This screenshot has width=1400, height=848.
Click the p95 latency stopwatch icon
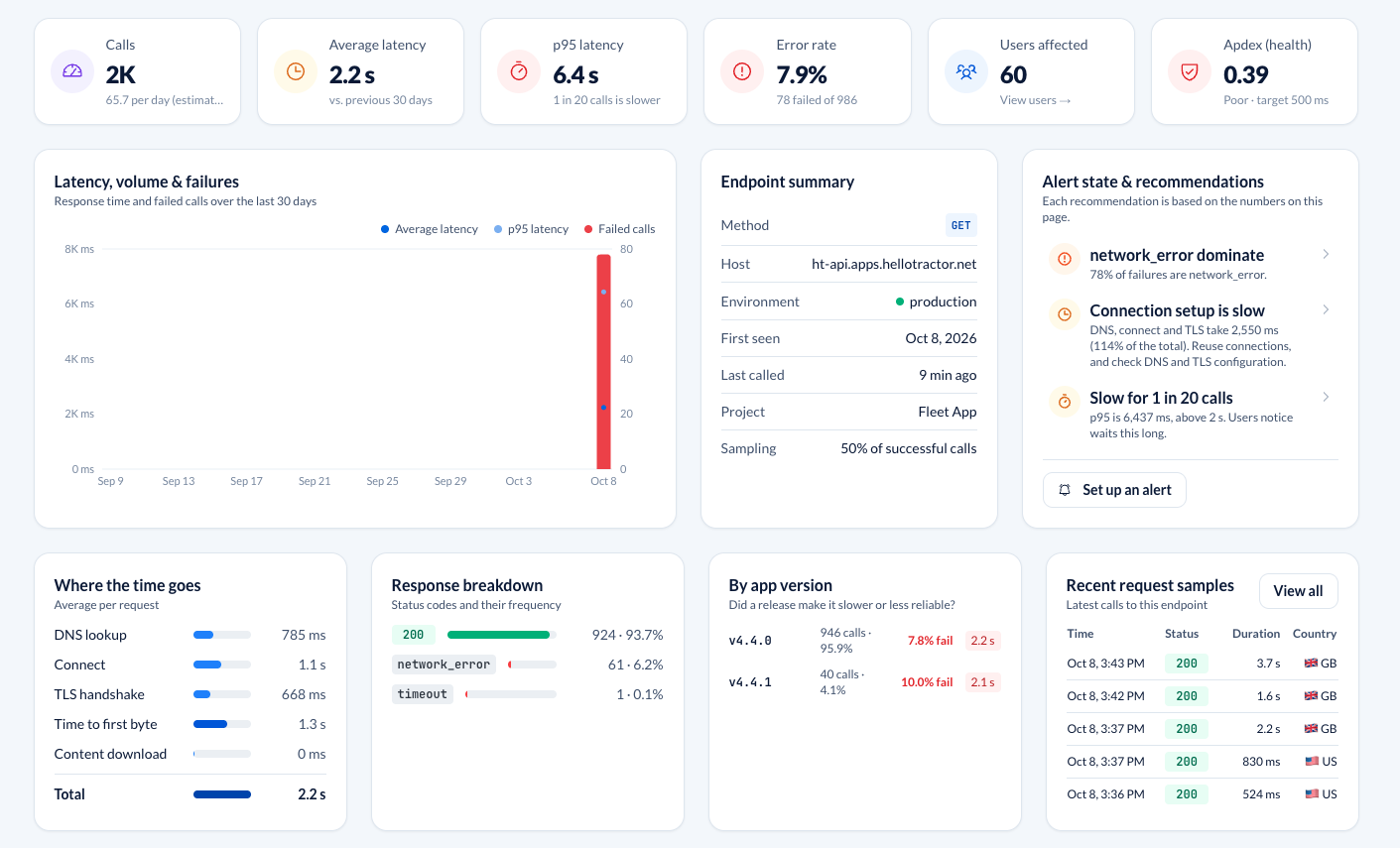click(x=519, y=71)
